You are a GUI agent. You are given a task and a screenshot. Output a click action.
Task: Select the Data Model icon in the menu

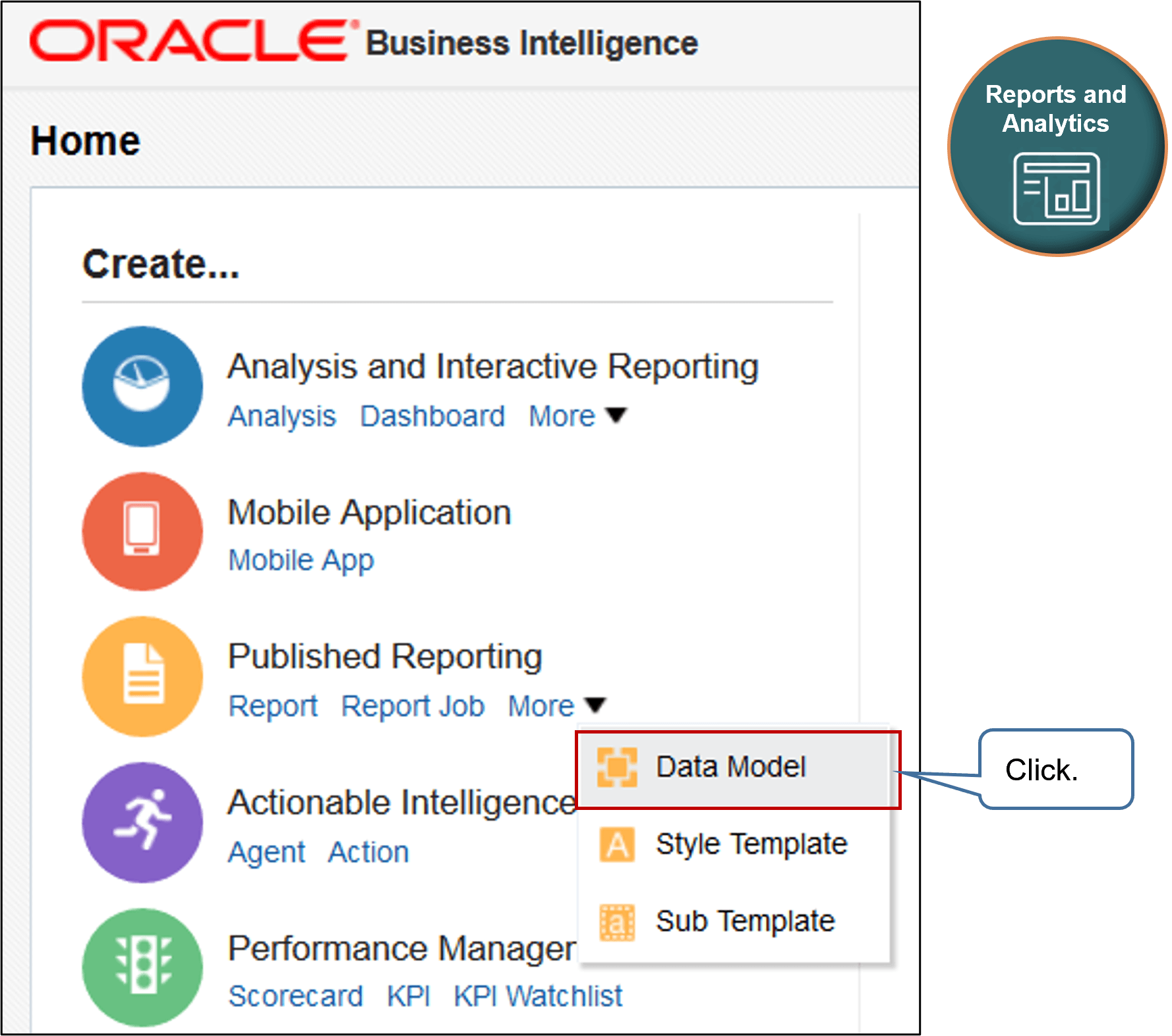coord(618,766)
